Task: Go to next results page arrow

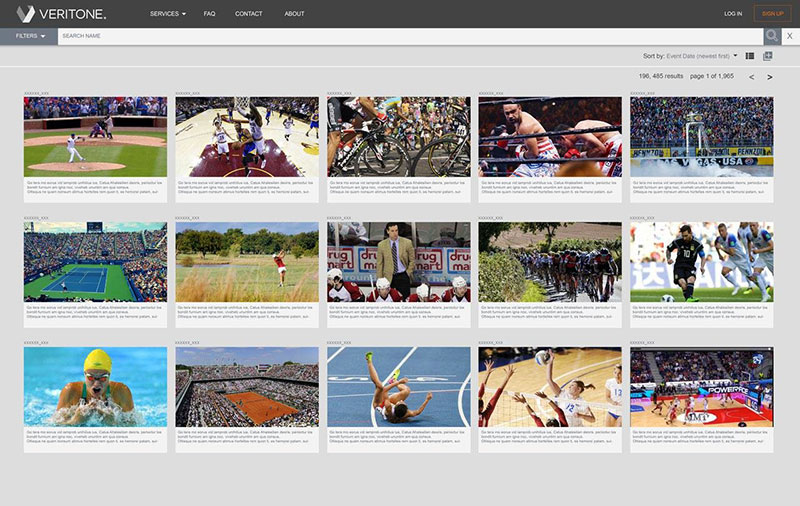Action: click(769, 77)
